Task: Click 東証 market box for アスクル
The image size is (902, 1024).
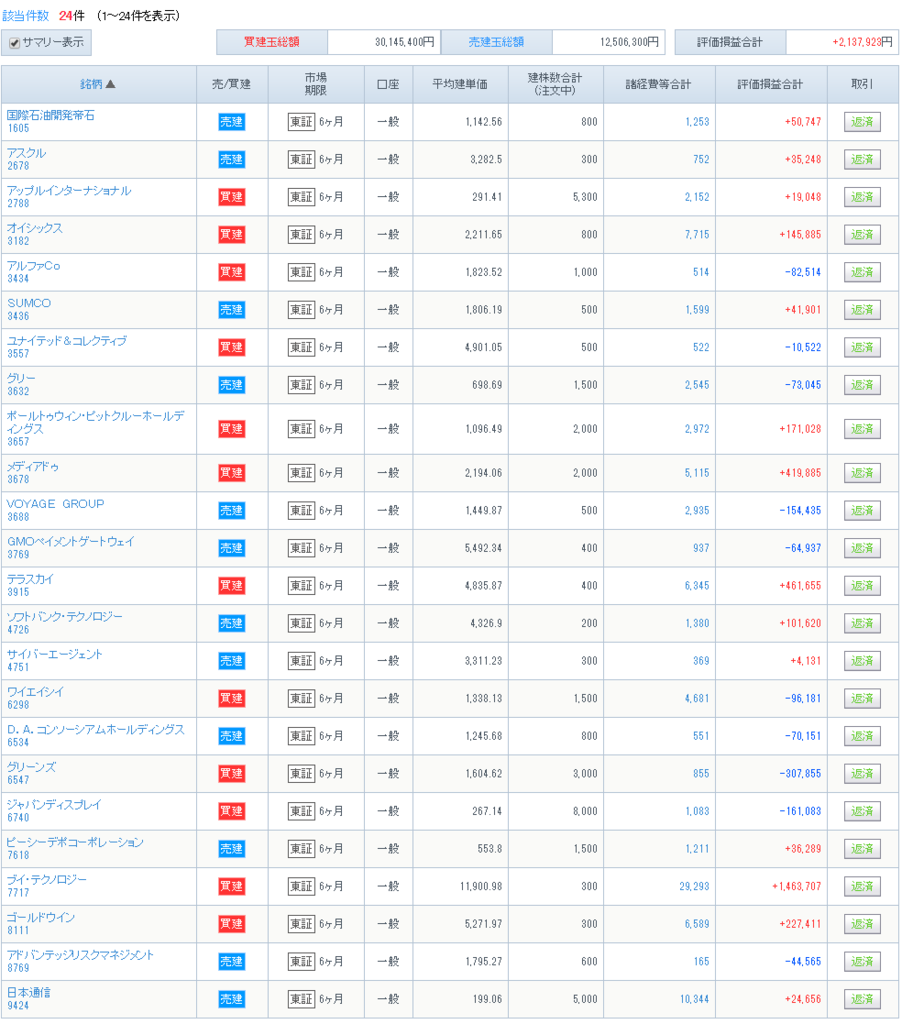Action: pyautogui.click(x=301, y=159)
